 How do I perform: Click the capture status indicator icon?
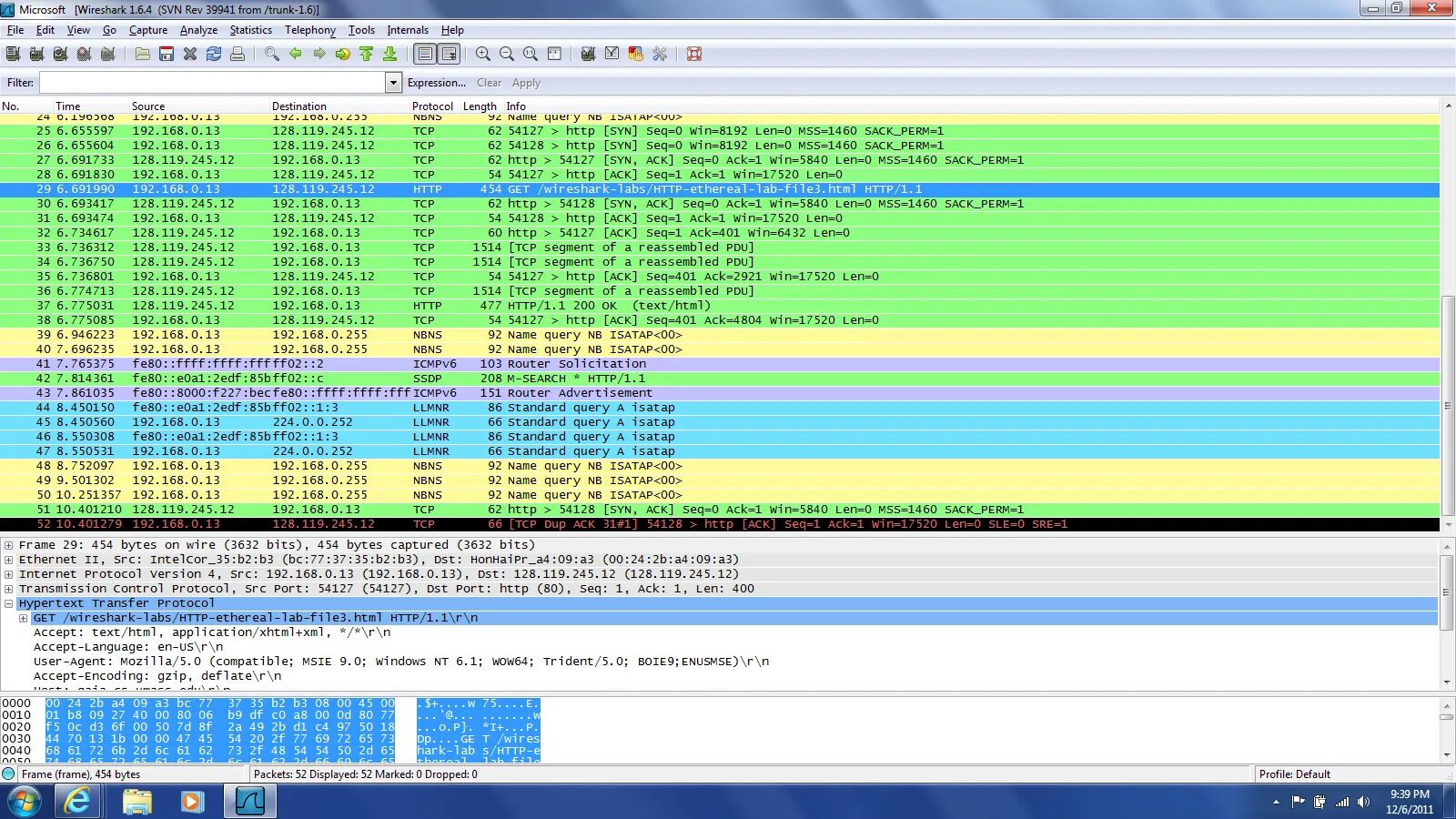(x=8, y=774)
